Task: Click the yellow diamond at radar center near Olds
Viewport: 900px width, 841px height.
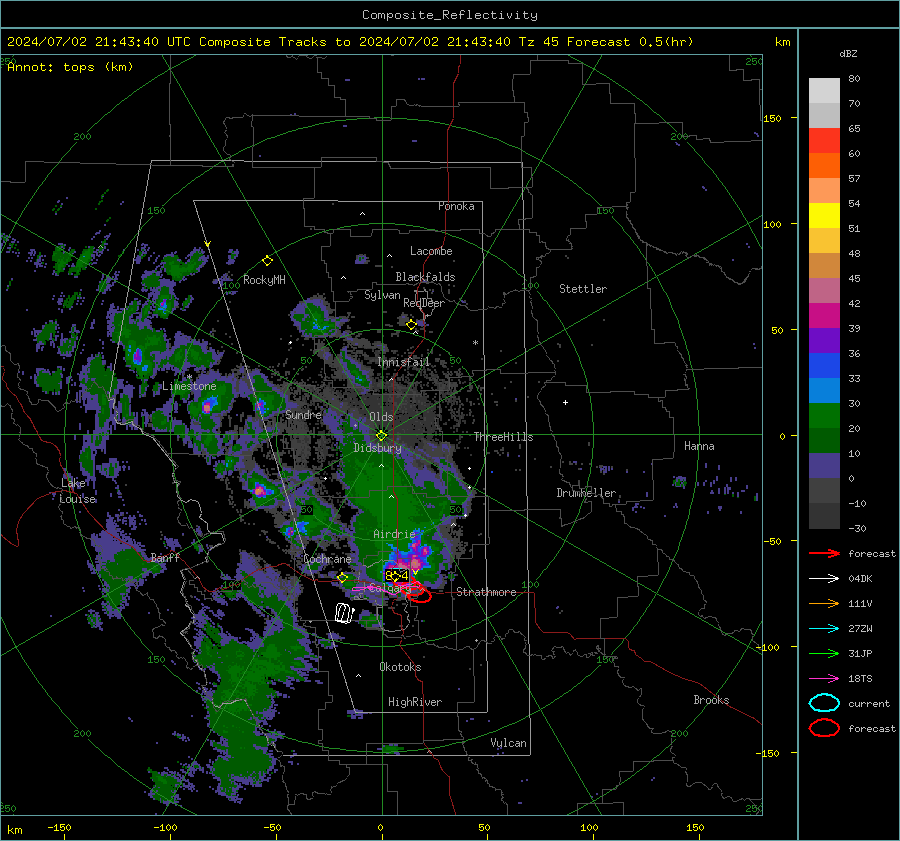Action: (381, 435)
